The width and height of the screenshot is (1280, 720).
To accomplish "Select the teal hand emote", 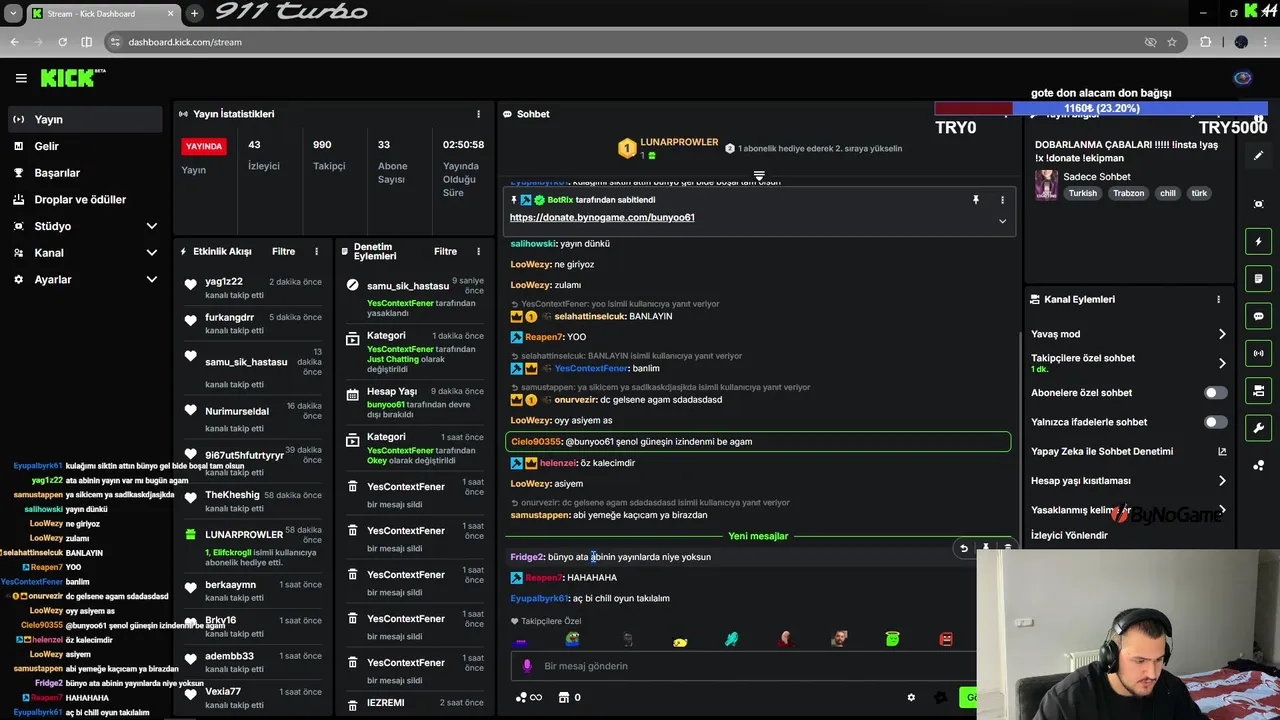I will [732, 639].
